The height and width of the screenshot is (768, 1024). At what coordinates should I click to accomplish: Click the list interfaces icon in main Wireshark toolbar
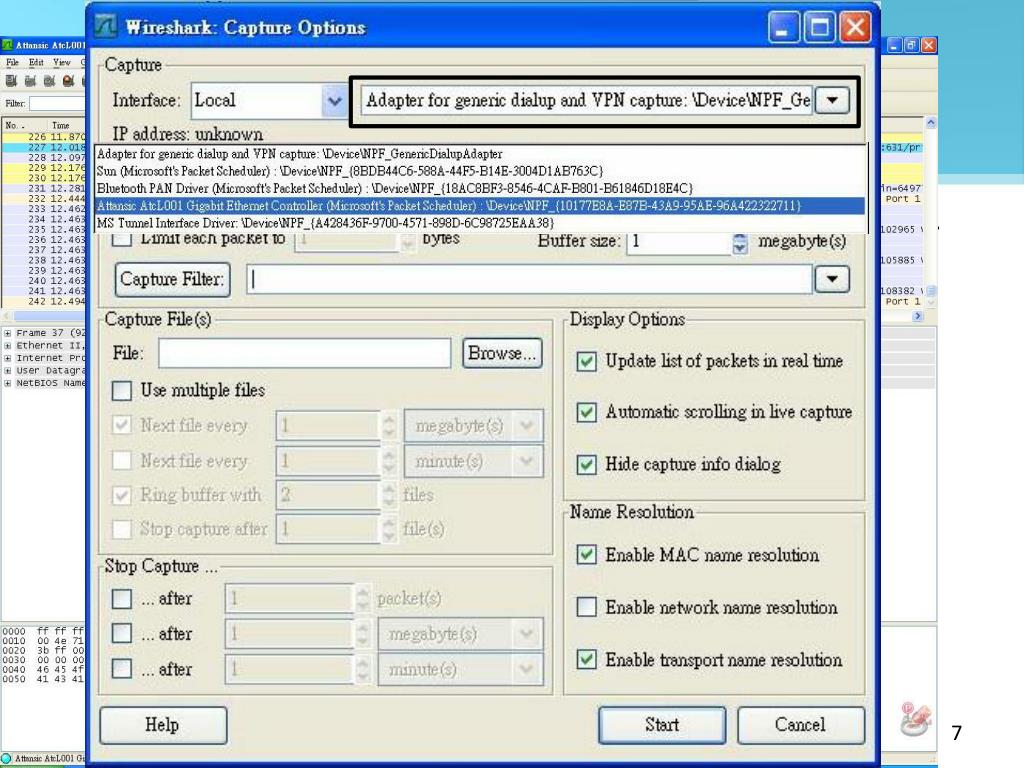[x=10, y=81]
